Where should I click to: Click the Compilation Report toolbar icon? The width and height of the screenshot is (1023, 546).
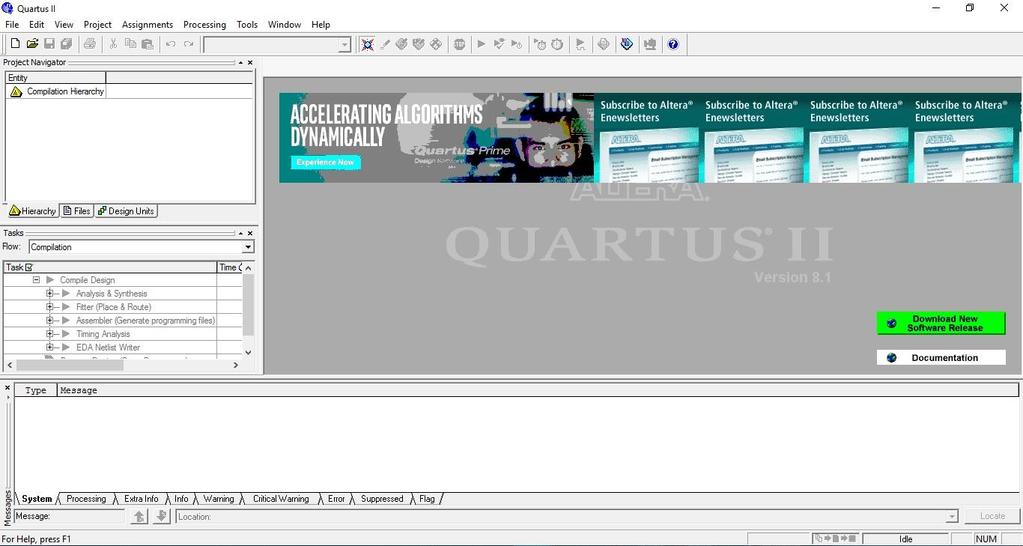pos(603,44)
